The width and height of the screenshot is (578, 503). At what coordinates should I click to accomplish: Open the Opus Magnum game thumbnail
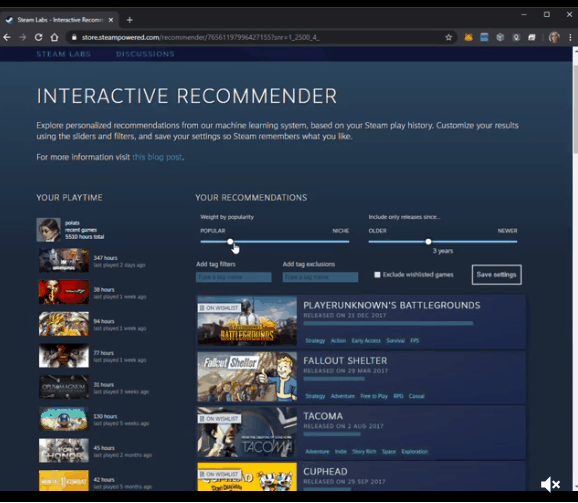click(x=64, y=387)
